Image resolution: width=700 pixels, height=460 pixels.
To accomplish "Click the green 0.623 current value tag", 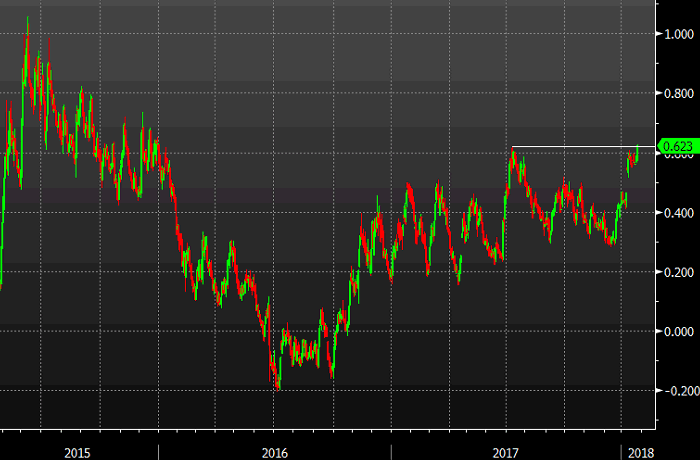I will tap(678, 146).
